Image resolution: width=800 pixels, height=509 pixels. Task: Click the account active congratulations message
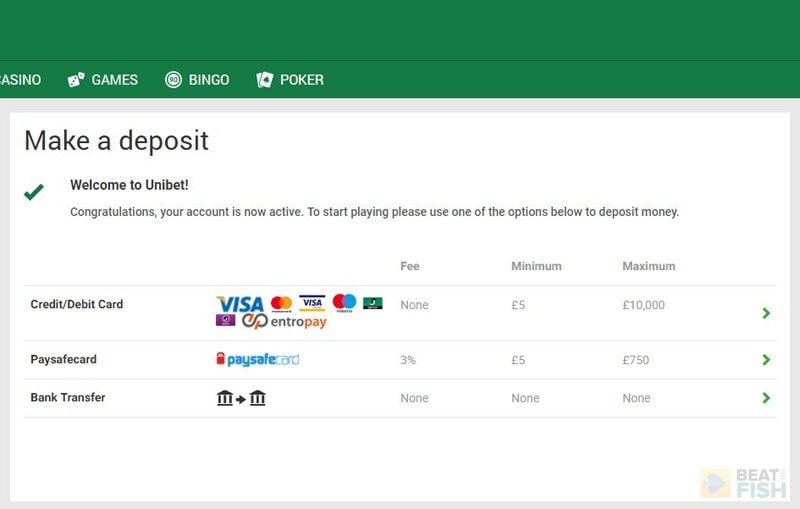(x=374, y=212)
